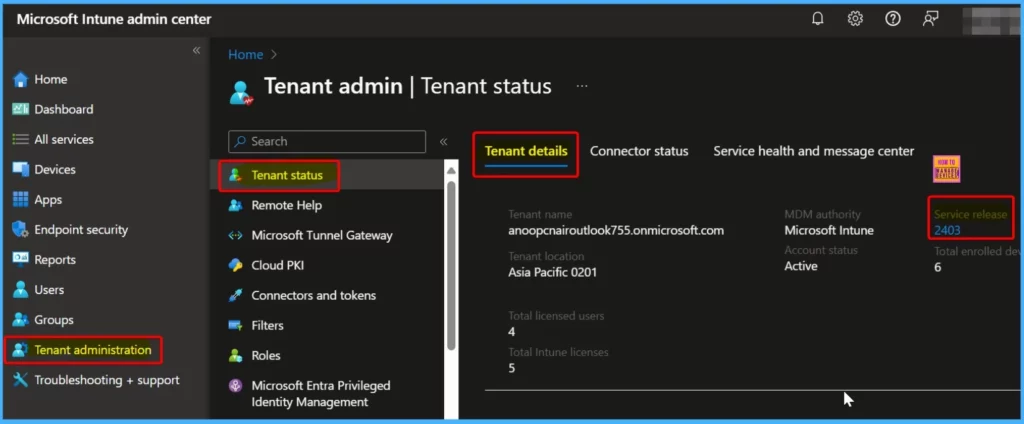The height and width of the screenshot is (424, 1024).
Task: Open Roles in submenu
Action: (x=266, y=355)
